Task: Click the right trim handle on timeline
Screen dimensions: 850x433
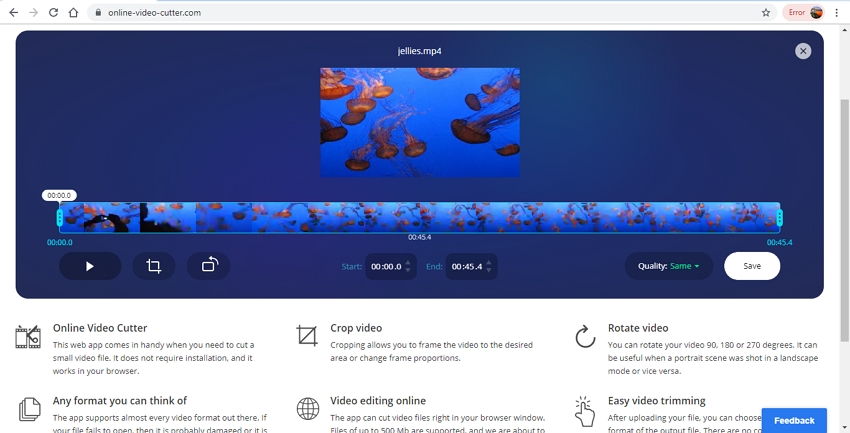Action: pyautogui.click(x=779, y=217)
